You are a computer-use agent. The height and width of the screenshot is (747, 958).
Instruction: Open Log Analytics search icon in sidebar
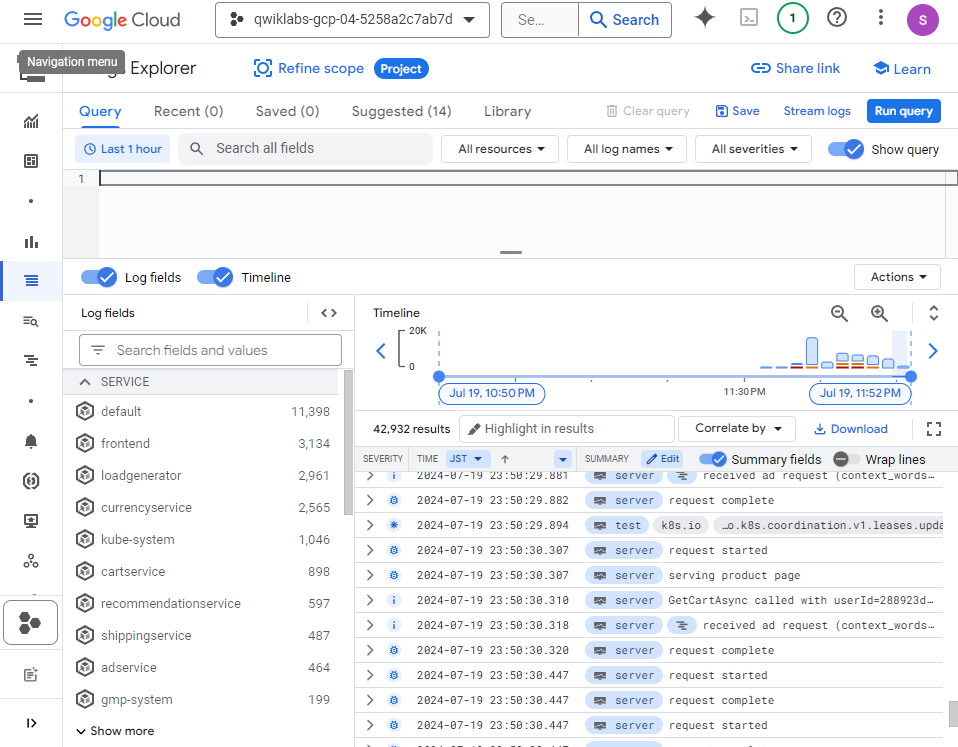tap(31, 321)
